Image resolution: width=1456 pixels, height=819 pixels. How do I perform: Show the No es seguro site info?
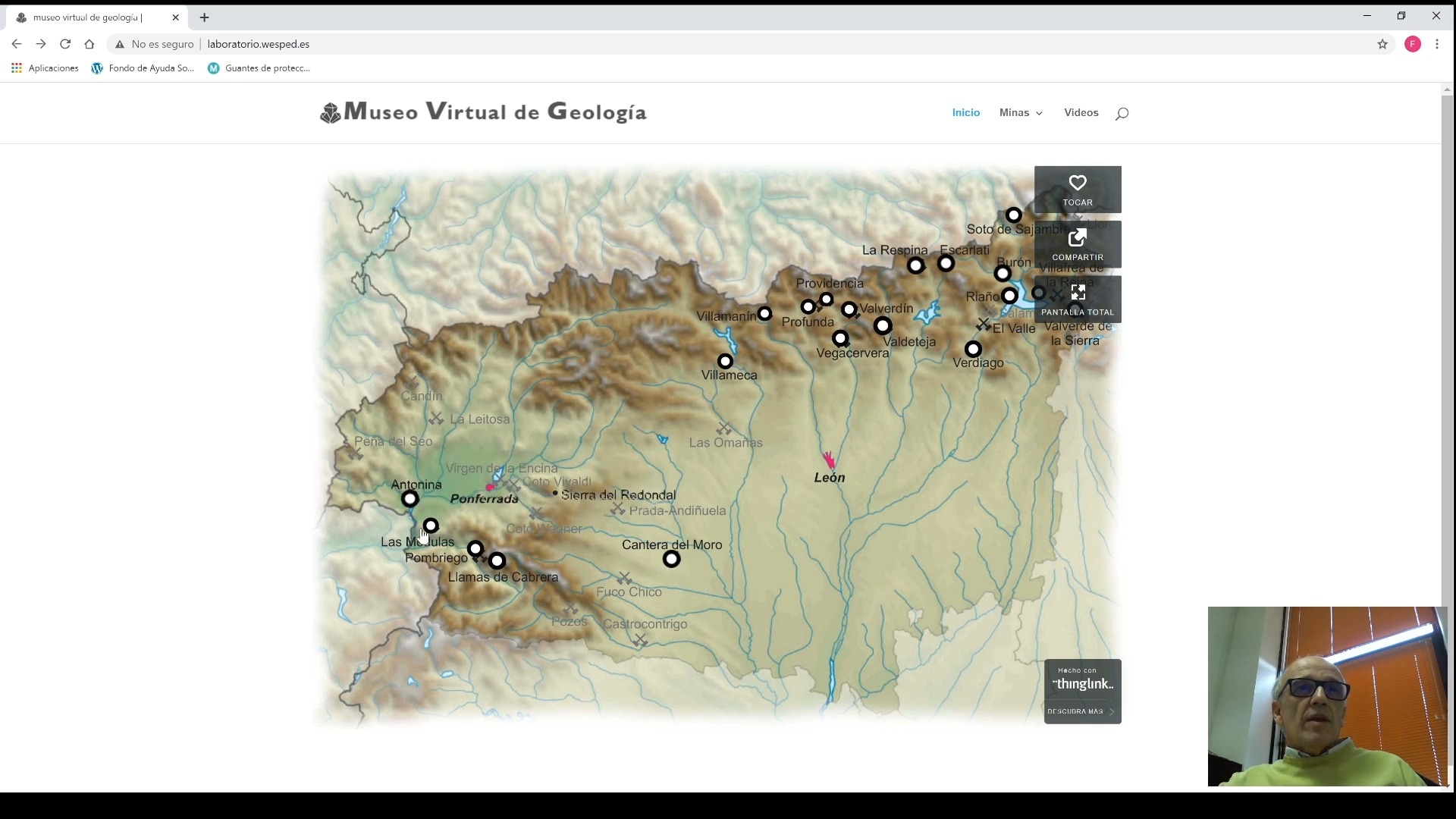pyautogui.click(x=155, y=44)
